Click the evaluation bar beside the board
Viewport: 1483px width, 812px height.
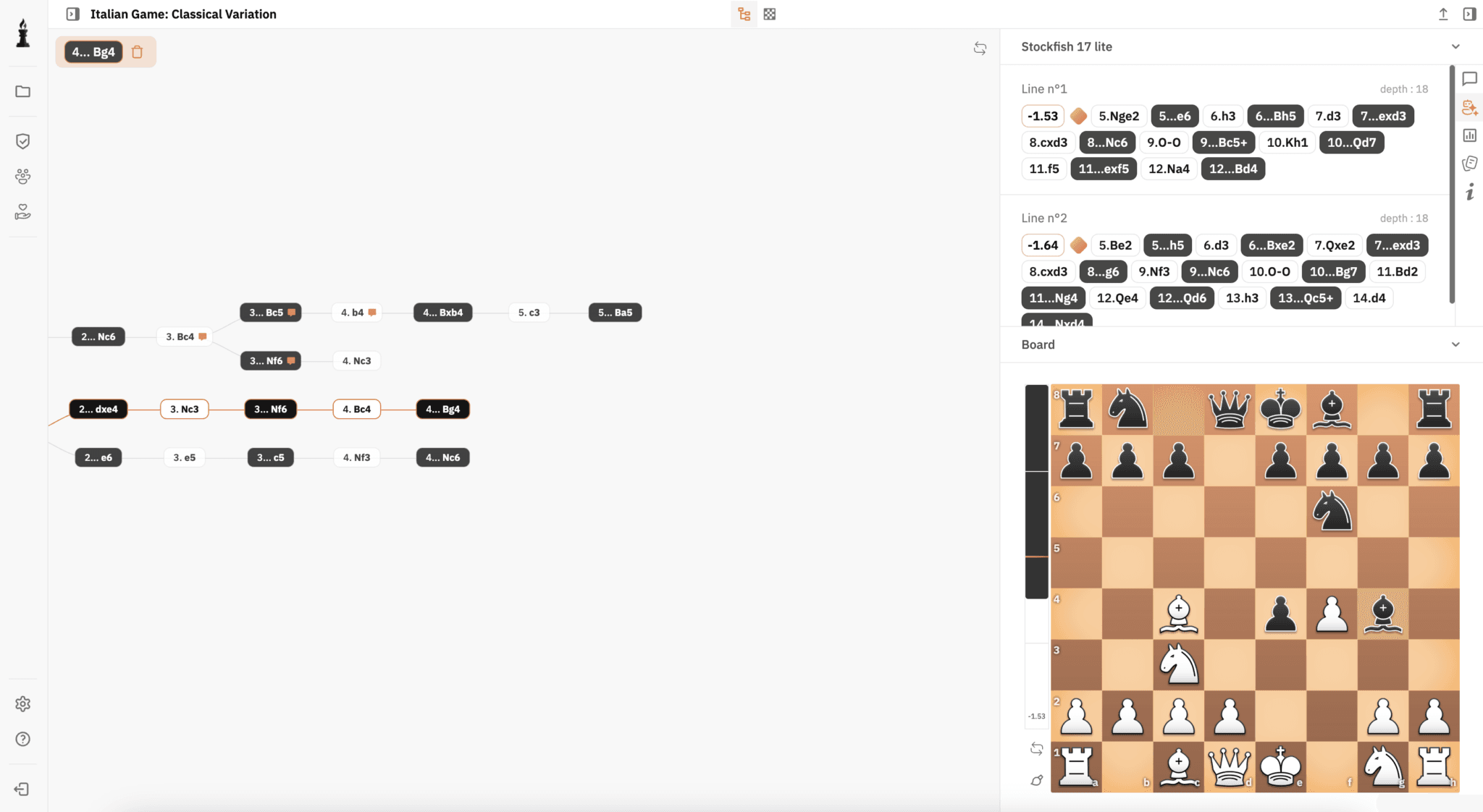[1037, 557]
